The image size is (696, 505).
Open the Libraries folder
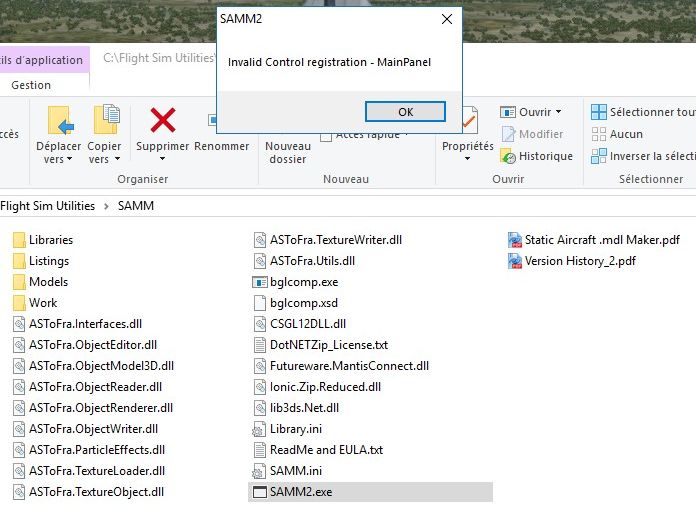click(50, 240)
